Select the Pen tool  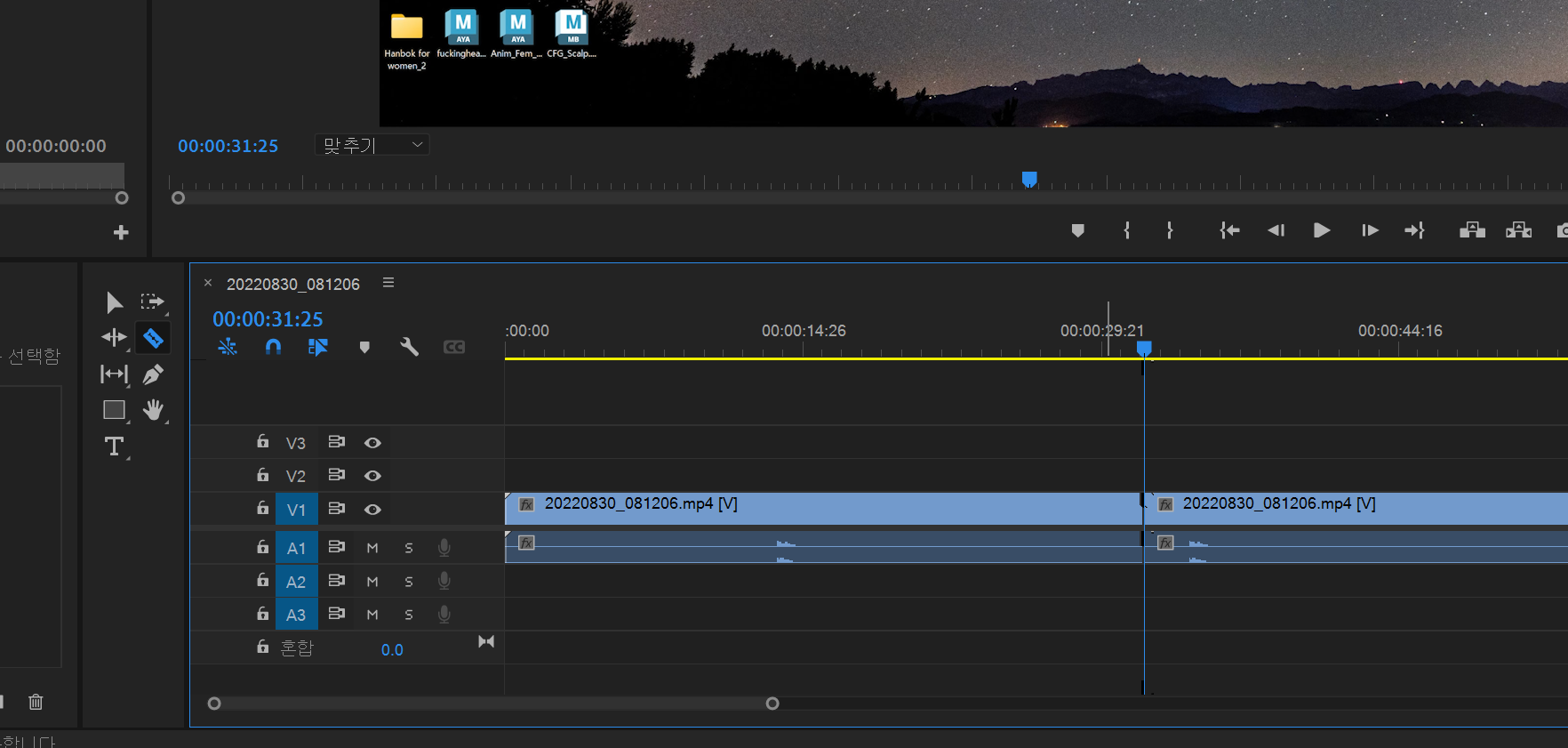pos(153,374)
